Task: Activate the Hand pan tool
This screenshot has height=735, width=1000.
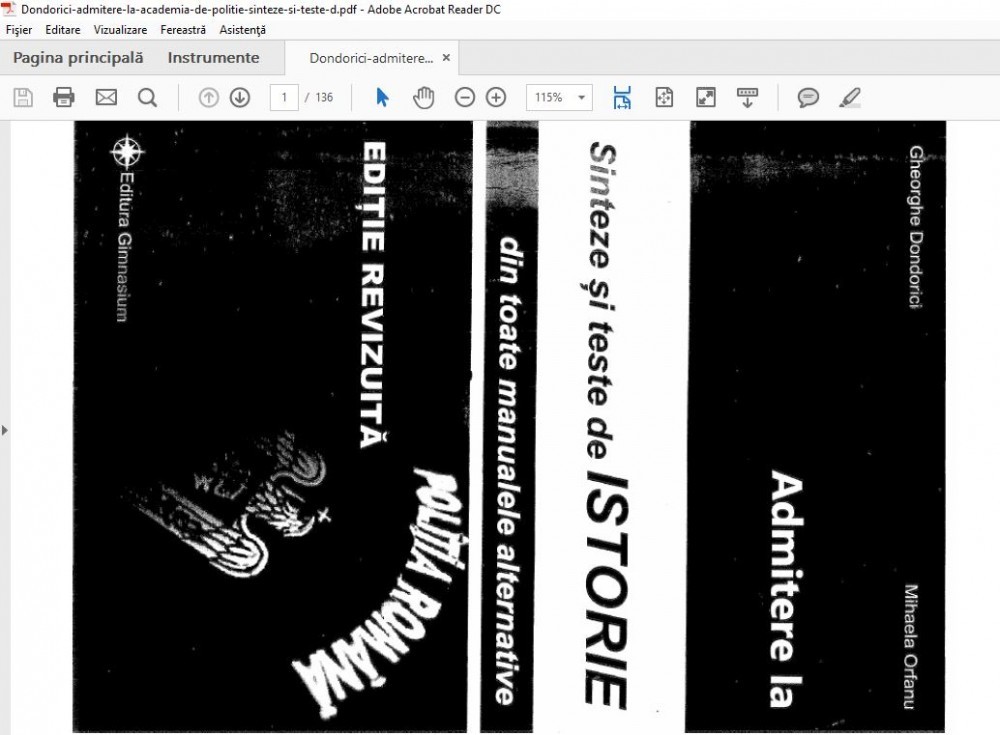Action: pos(423,98)
